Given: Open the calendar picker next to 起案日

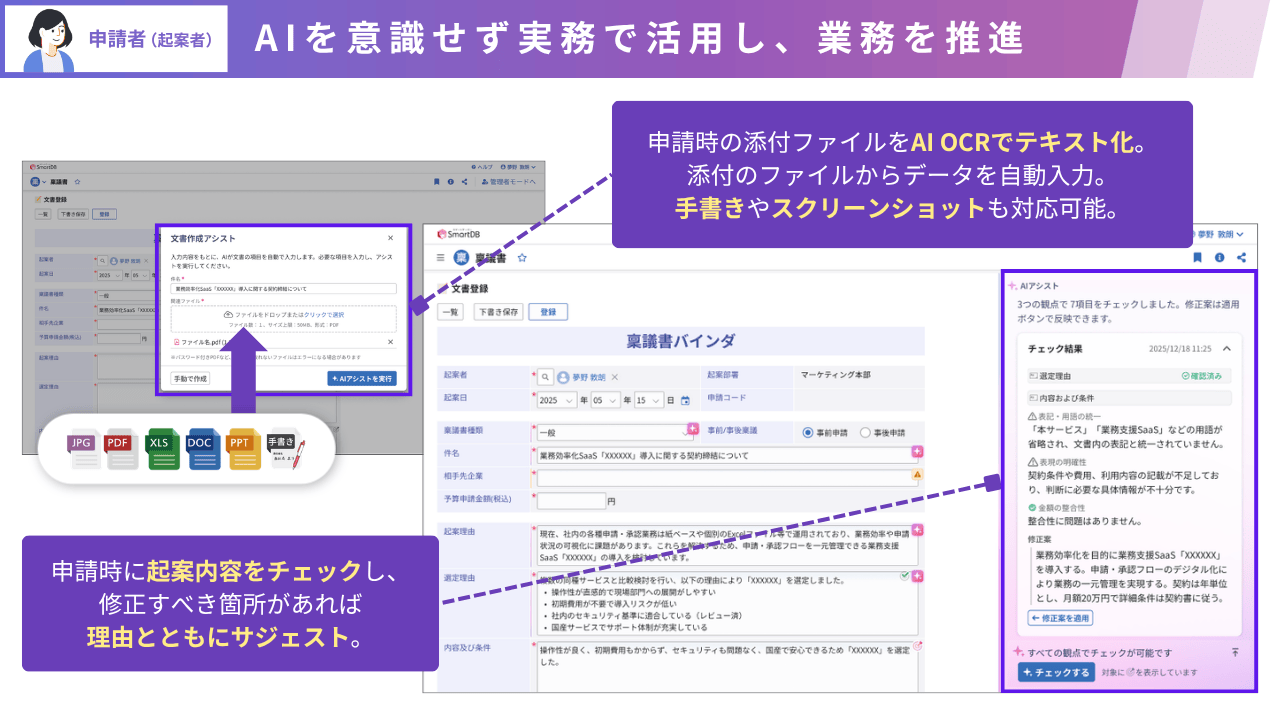Looking at the screenshot, I should [684, 401].
